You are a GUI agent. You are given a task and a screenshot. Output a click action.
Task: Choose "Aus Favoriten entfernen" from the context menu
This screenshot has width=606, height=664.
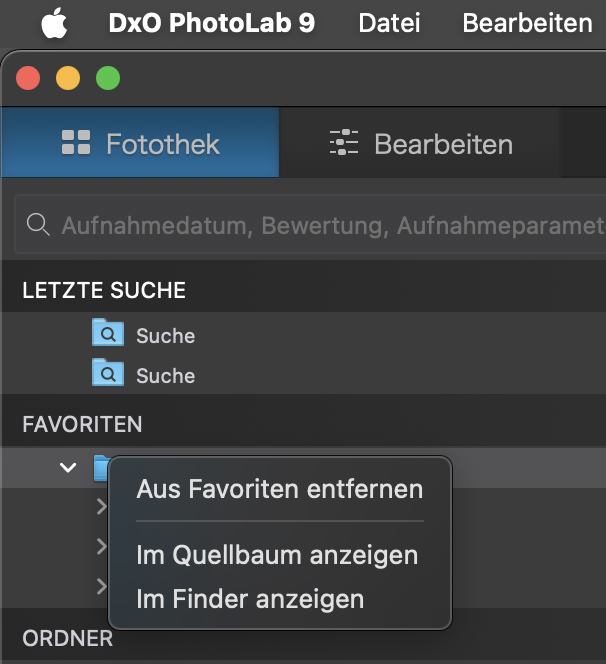pos(279,489)
